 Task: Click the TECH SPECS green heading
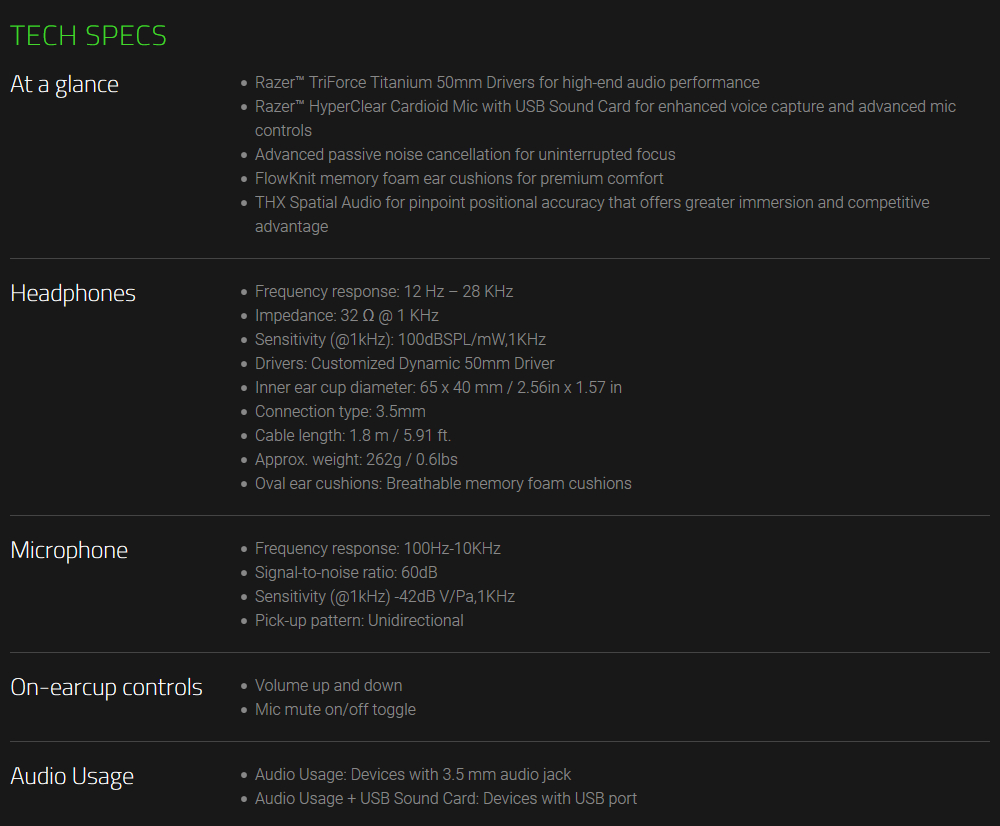[88, 36]
